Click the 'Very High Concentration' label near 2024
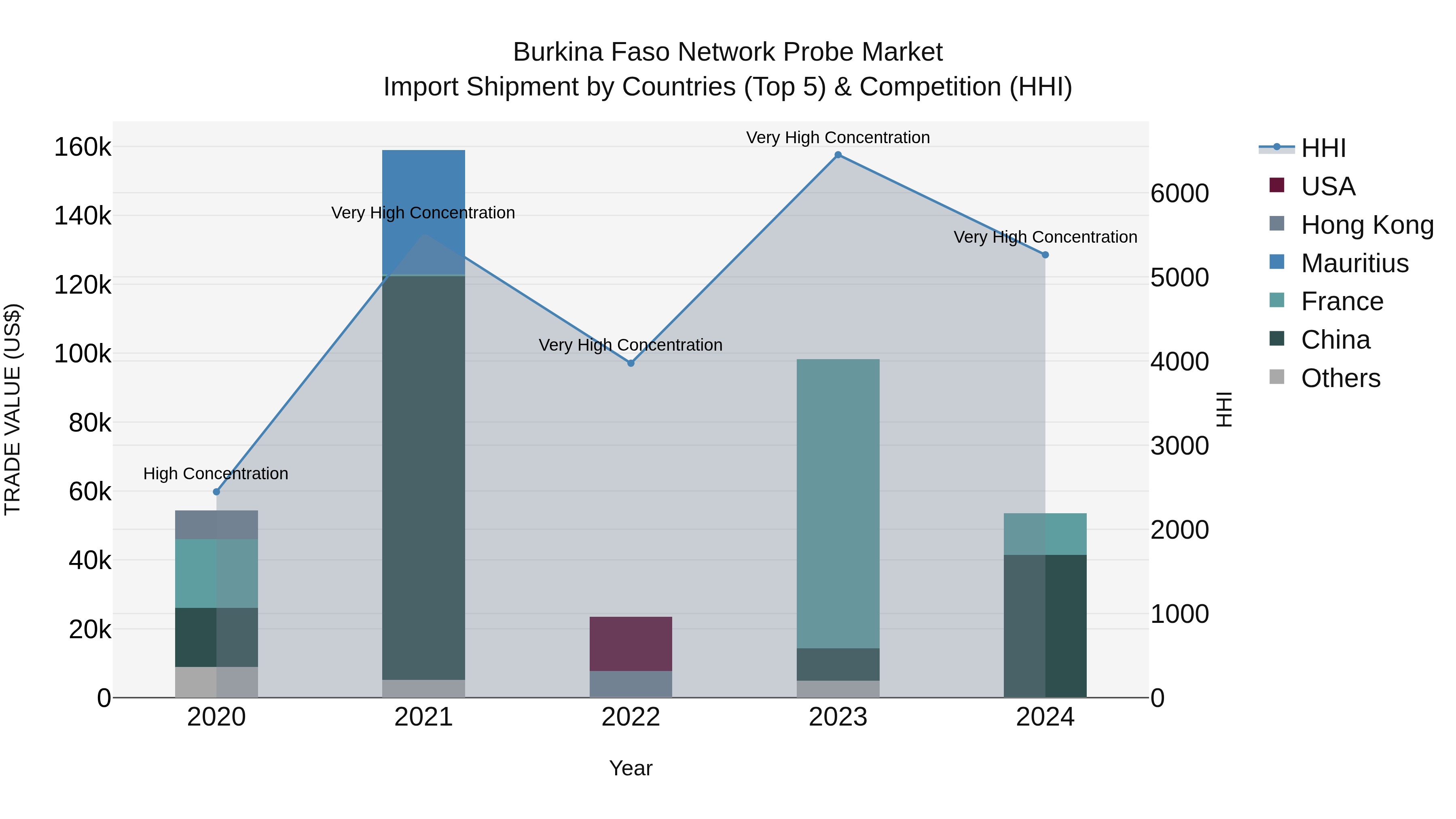 tap(1045, 237)
